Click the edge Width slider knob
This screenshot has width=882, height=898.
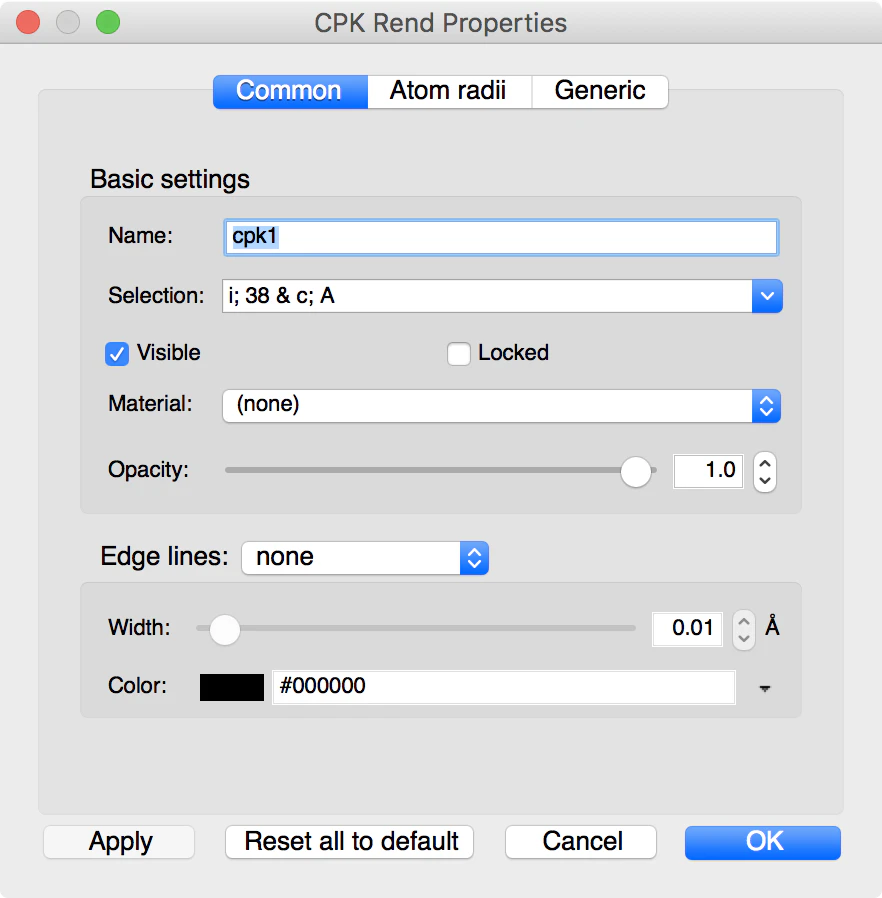225,629
